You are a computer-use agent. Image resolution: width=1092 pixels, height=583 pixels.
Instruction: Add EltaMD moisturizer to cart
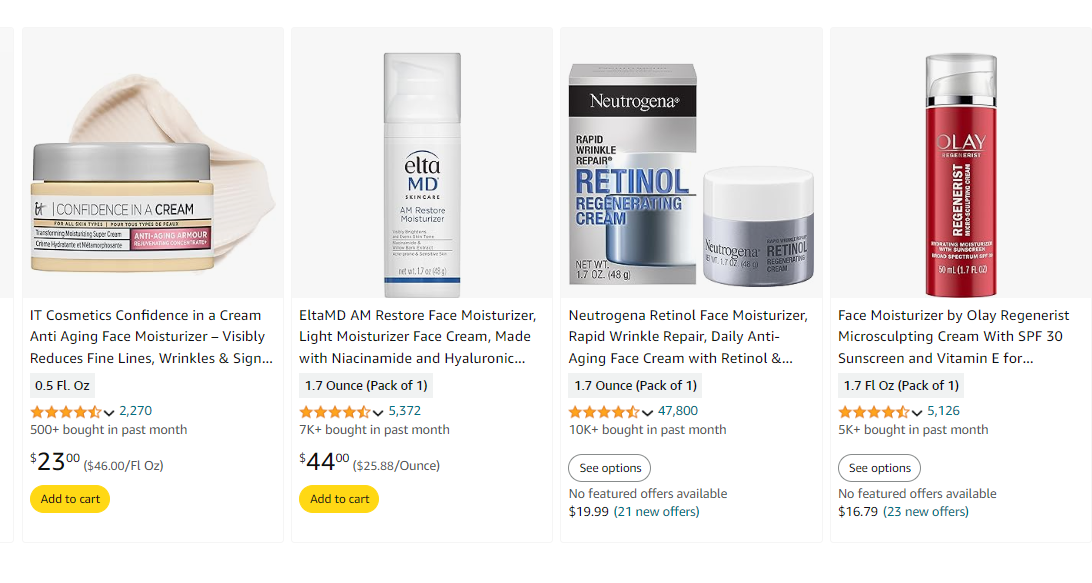point(339,499)
